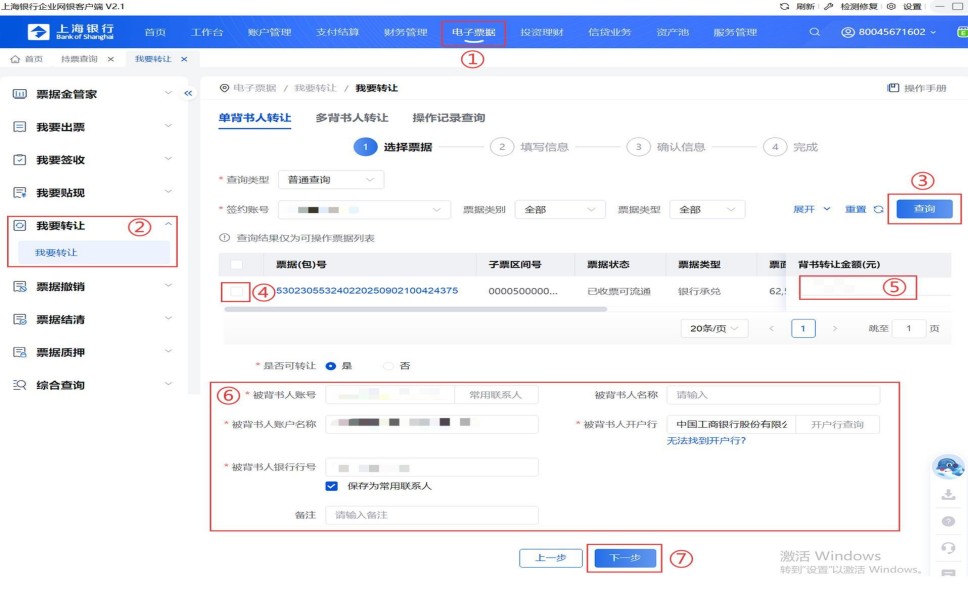
Task: Uncheck 保存为常用联系人 checkbox
Action: pyautogui.click(x=332, y=486)
